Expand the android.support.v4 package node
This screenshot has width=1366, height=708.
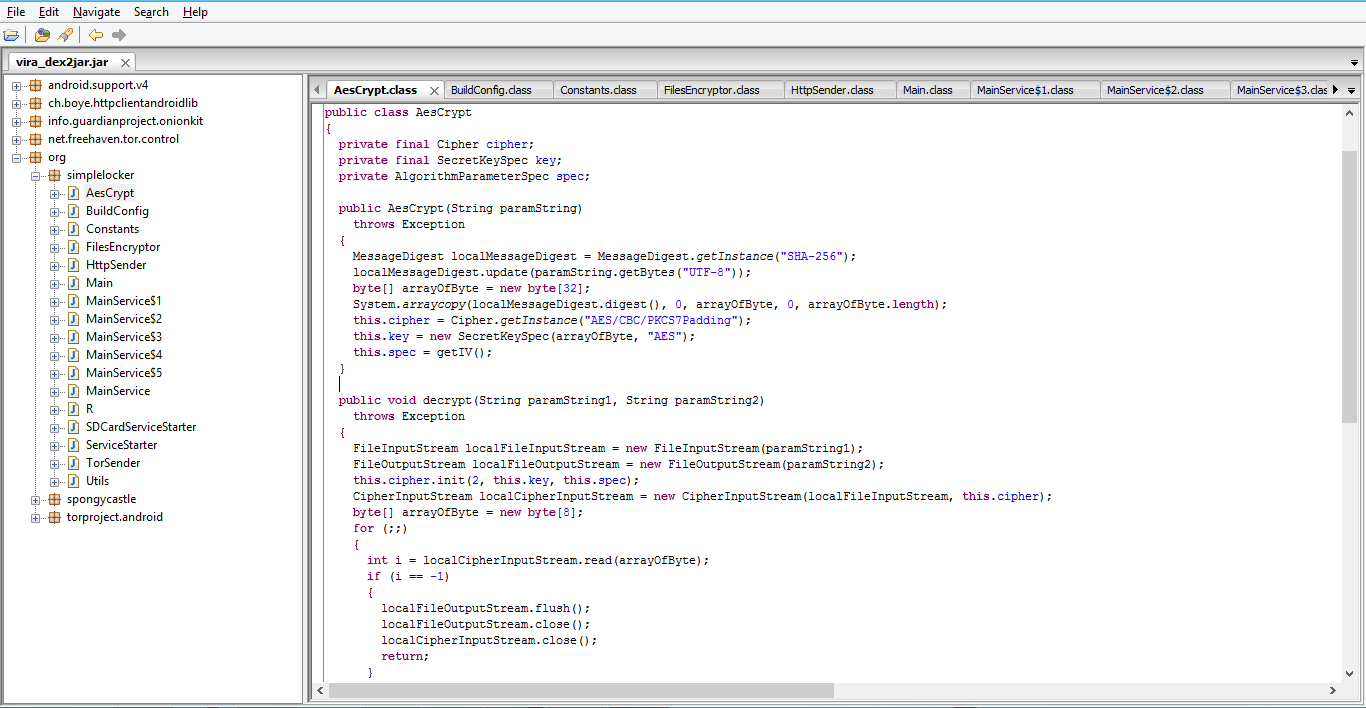[17, 85]
